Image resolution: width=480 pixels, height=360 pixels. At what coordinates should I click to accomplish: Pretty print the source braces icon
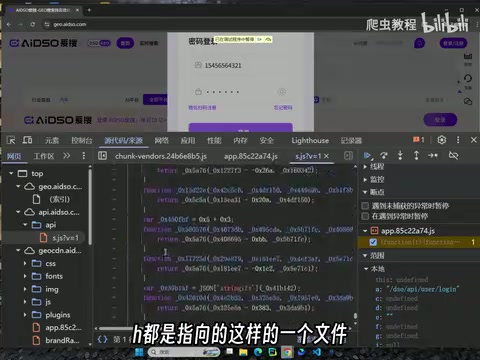[x=102, y=339]
